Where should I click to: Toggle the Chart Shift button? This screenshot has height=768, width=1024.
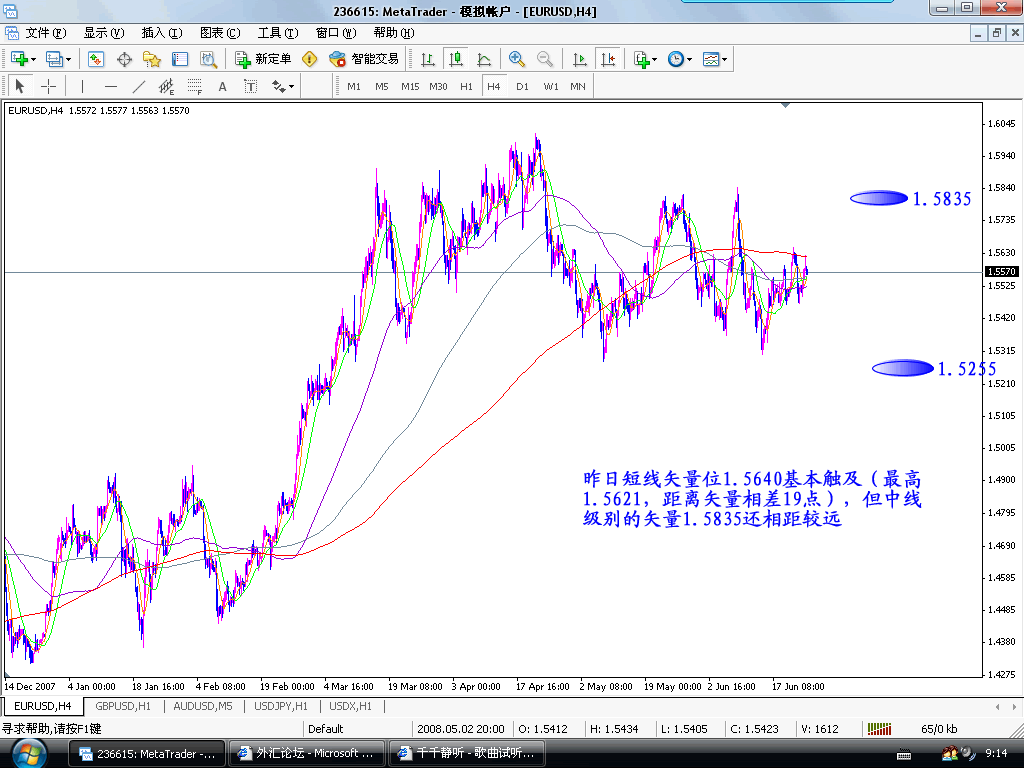point(608,59)
